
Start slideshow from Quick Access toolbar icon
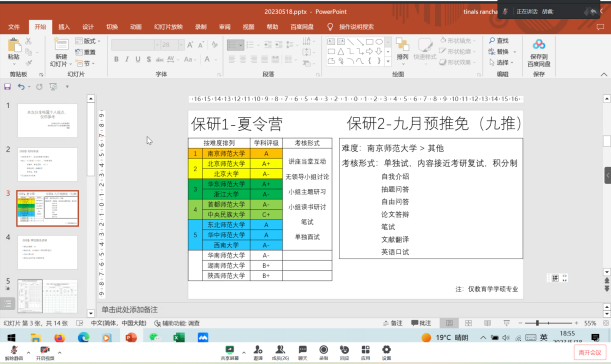tap(53, 87)
